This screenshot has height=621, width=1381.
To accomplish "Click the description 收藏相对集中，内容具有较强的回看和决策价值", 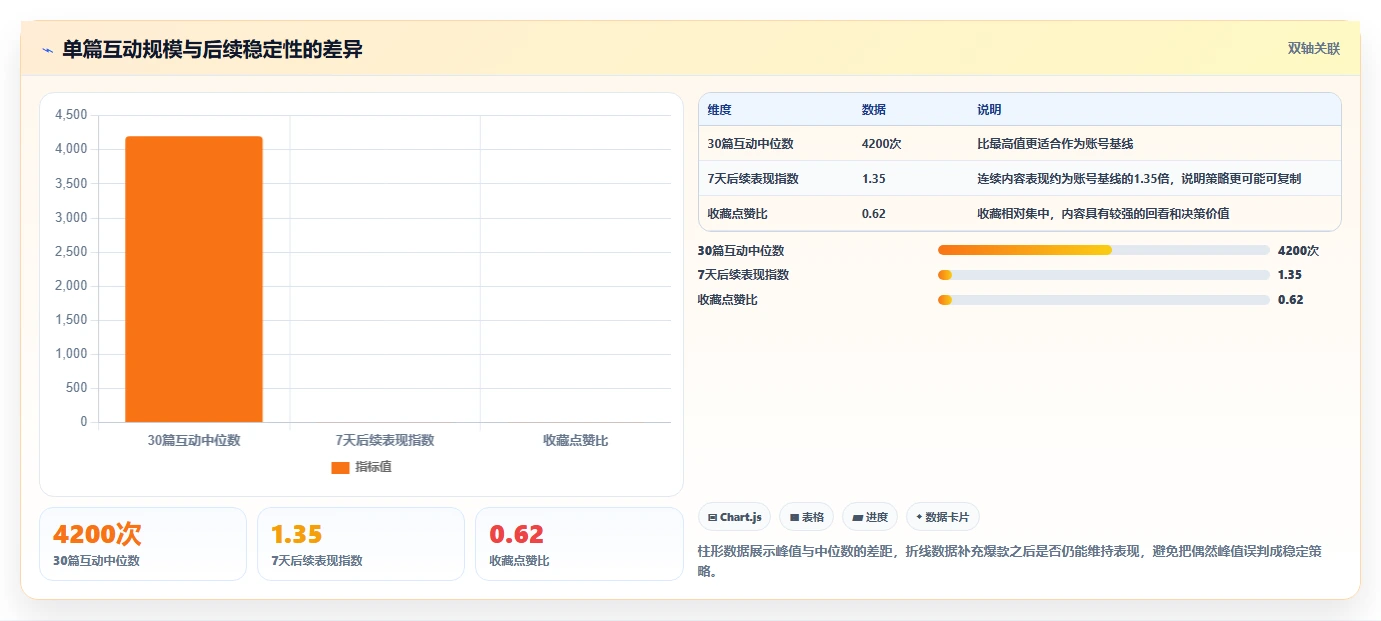I will (x=1103, y=214).
